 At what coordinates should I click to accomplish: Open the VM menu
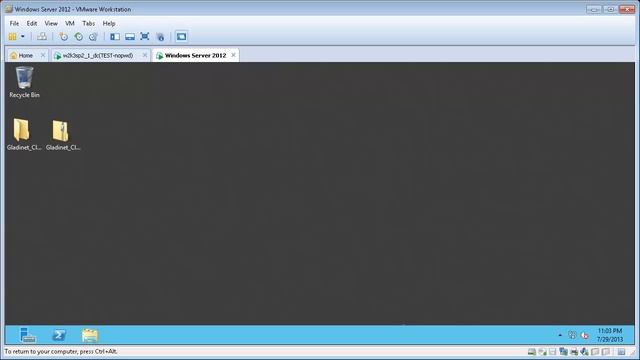click(70, 24)
